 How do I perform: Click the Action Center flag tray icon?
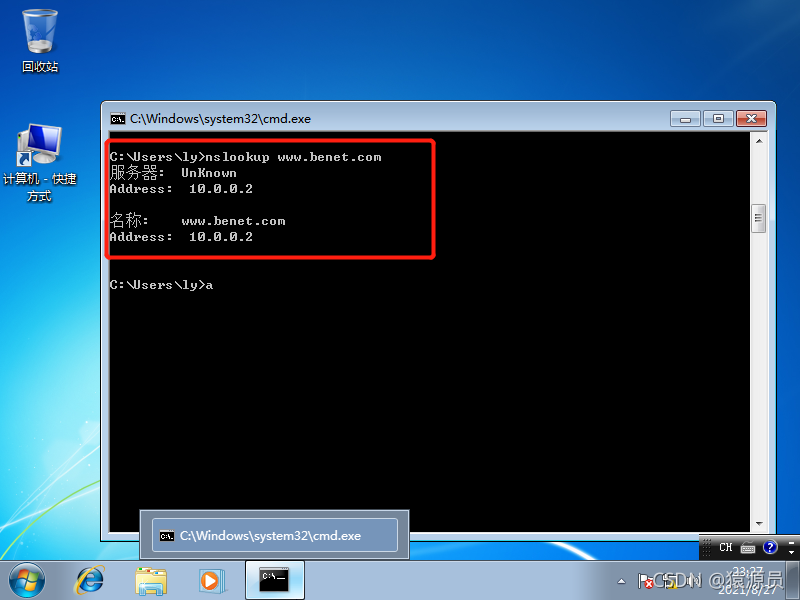point(645,581)
